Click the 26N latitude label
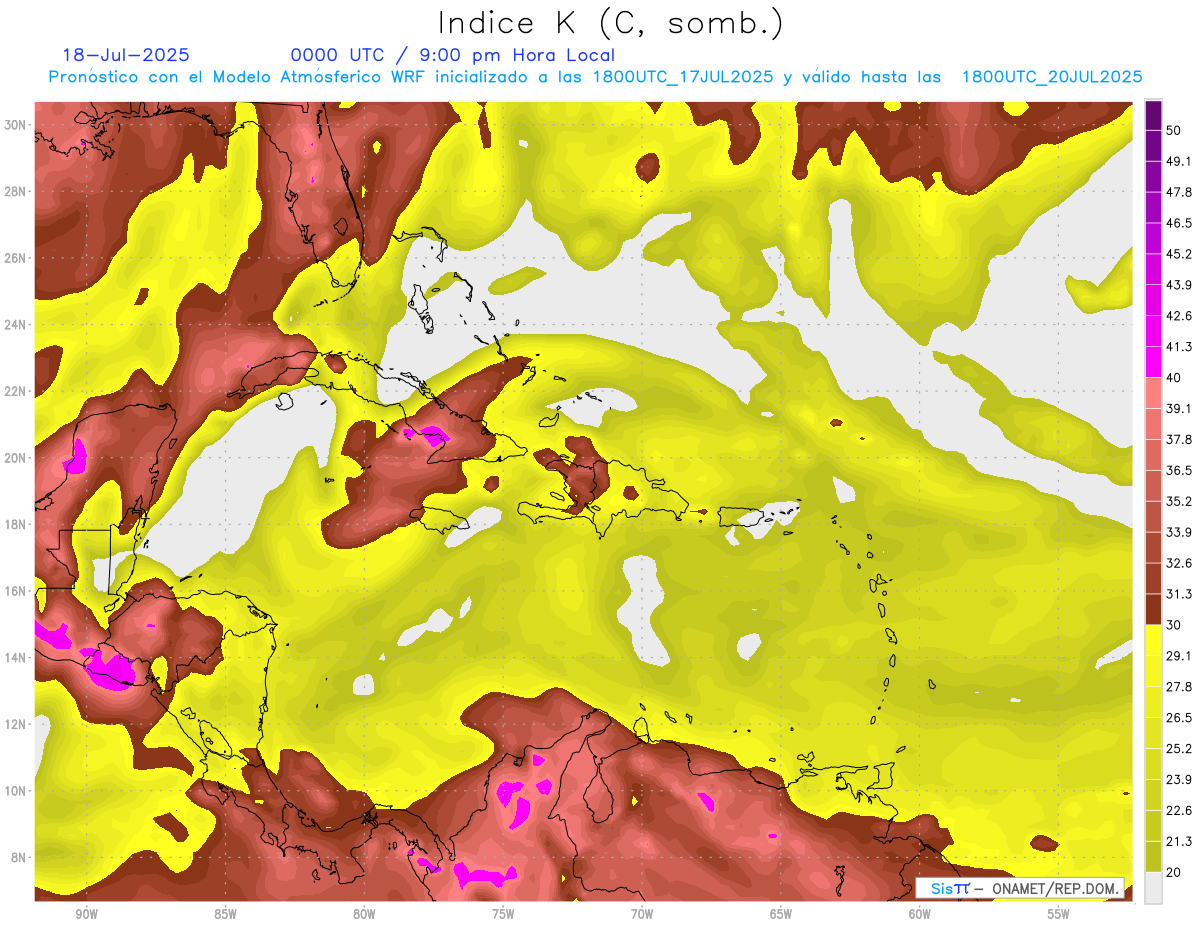The image size is (1200, 927). pyautogui.click(x=15, y=258)
